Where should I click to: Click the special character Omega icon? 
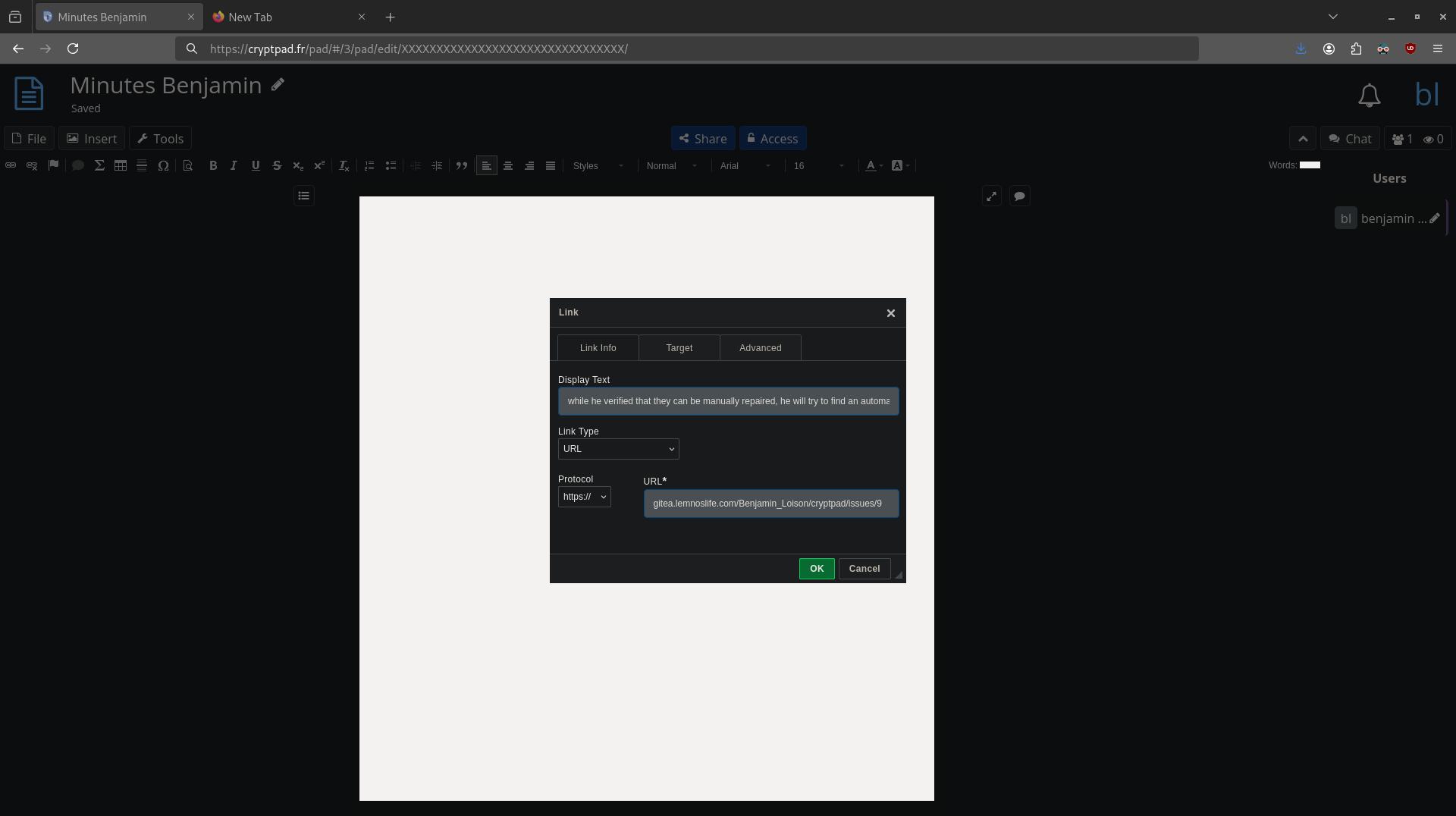[163, 165]
